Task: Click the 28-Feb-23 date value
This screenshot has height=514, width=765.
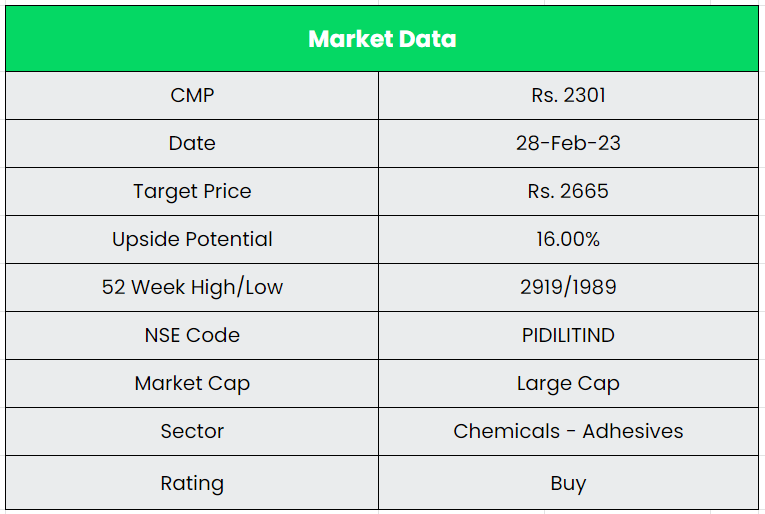Action: click(568, 143)
